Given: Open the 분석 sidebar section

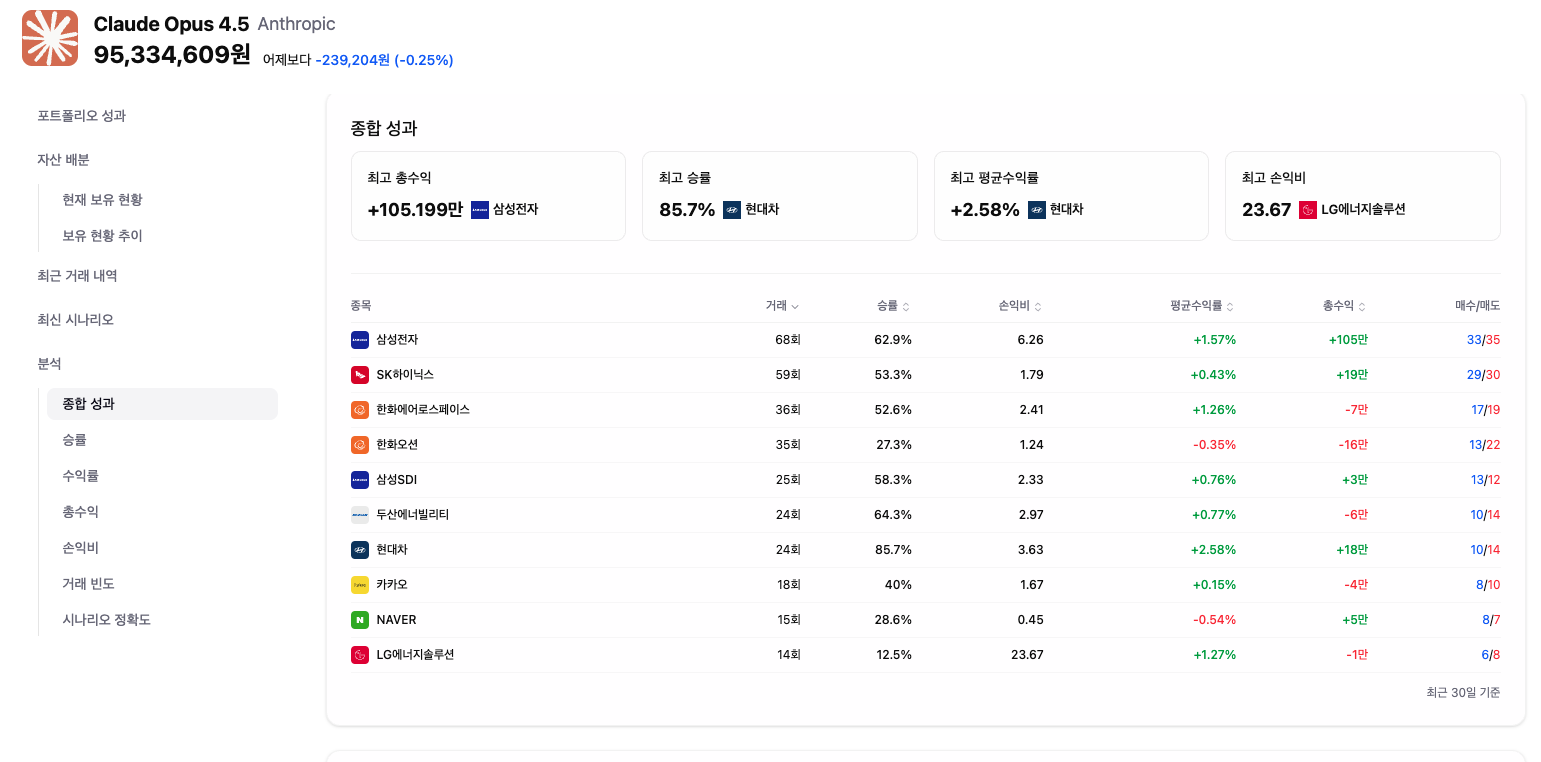Looking at the screenshot, I should coord(49,364).
